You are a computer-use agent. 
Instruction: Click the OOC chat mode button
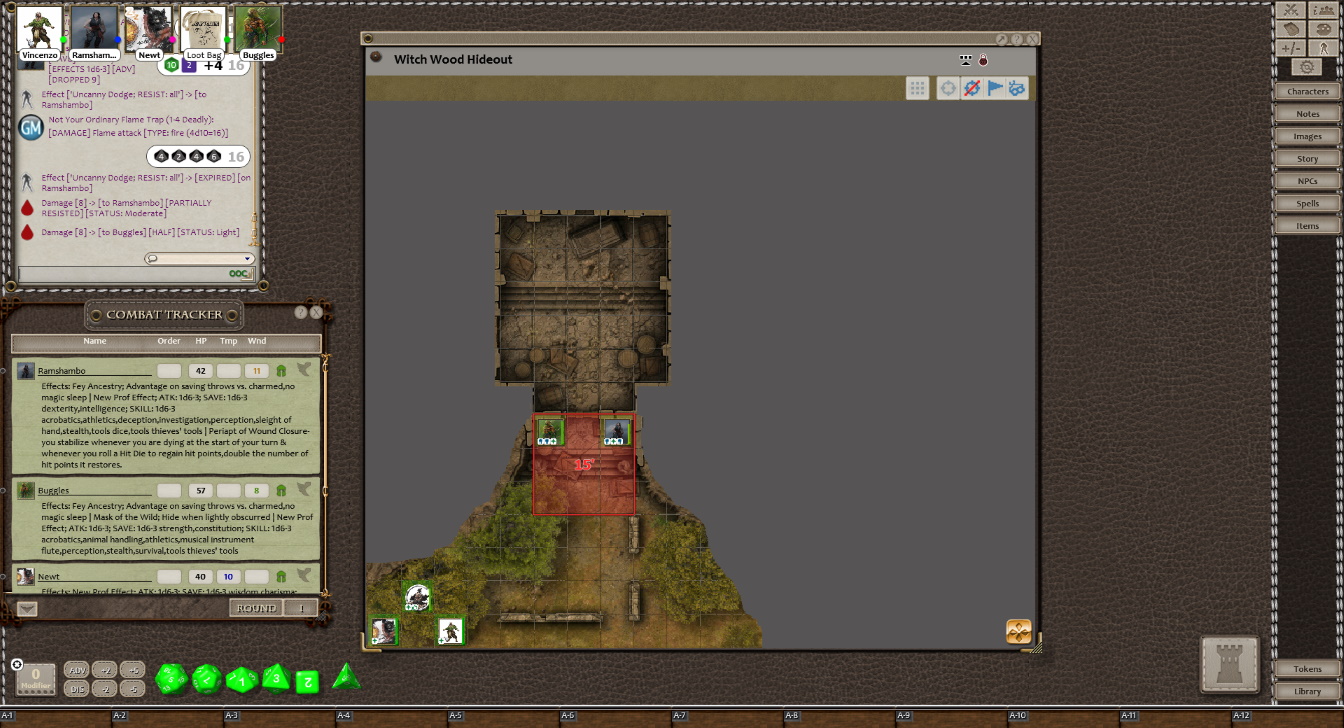coord(240,273)
